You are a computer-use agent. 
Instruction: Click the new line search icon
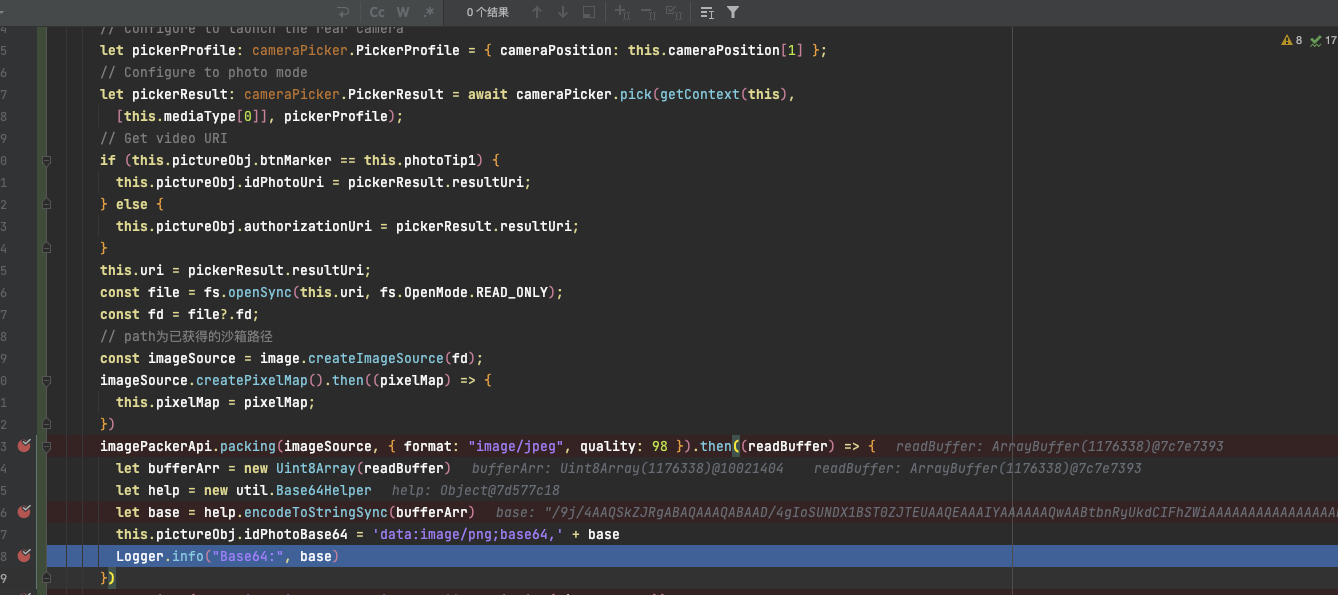pyautogui.click(x=344, y=12)
